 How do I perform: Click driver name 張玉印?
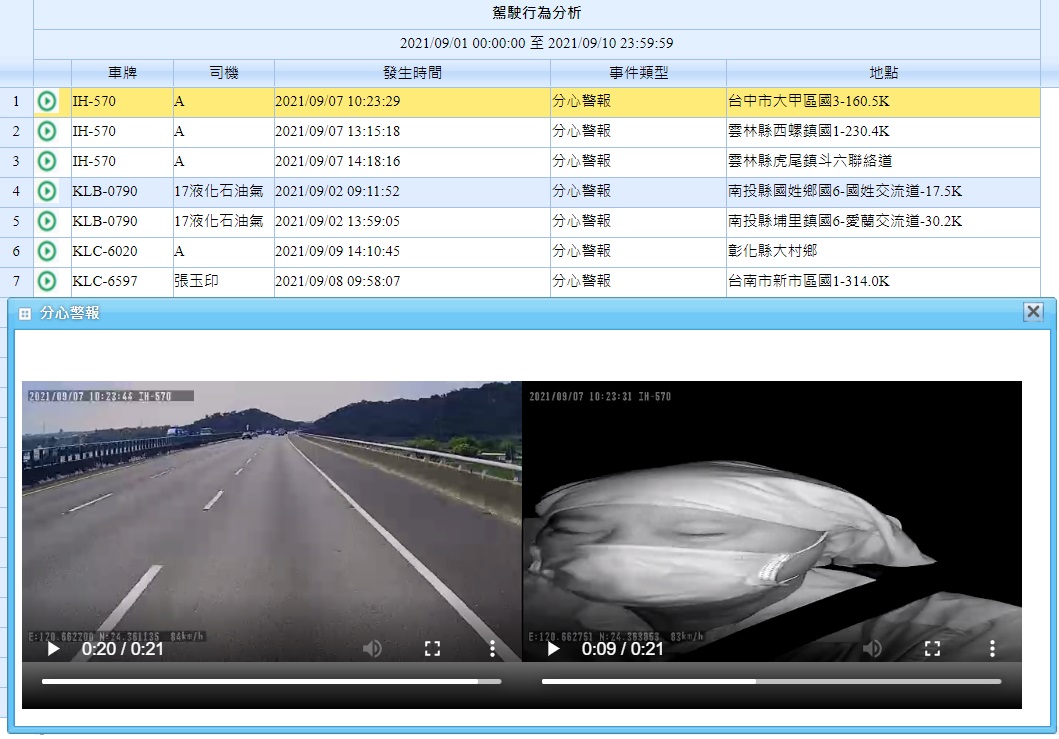[x=196, y=280]
